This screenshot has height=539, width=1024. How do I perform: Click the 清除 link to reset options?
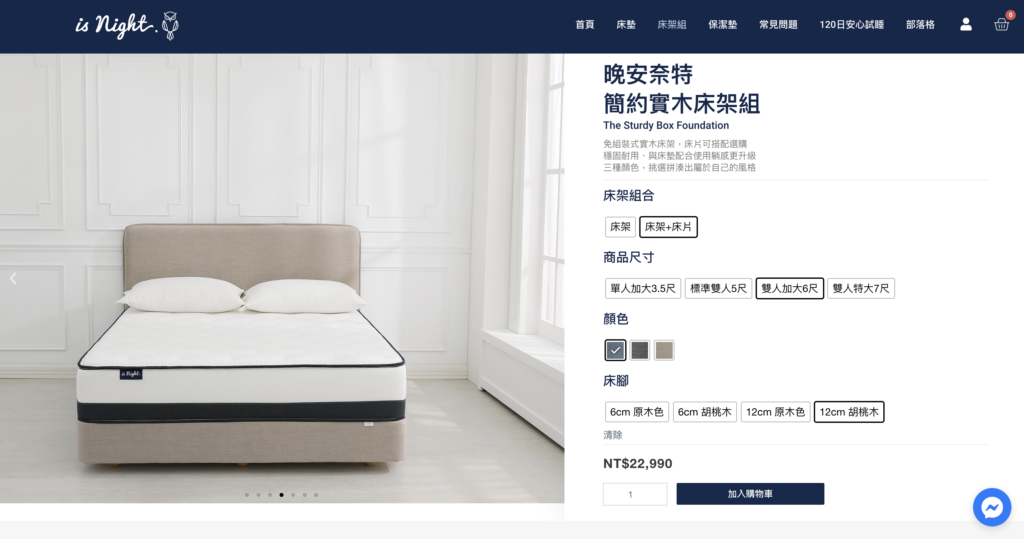[613, 435]
